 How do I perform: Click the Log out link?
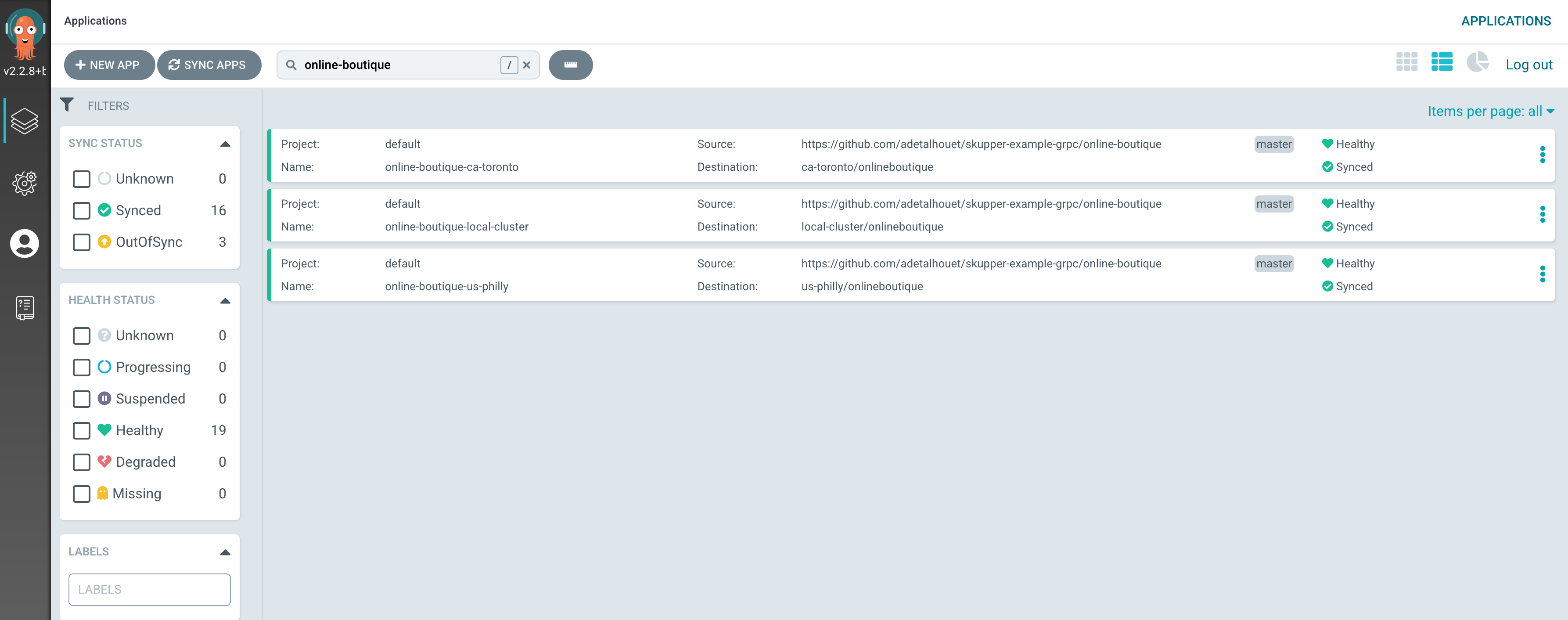tap(1528, 65)
